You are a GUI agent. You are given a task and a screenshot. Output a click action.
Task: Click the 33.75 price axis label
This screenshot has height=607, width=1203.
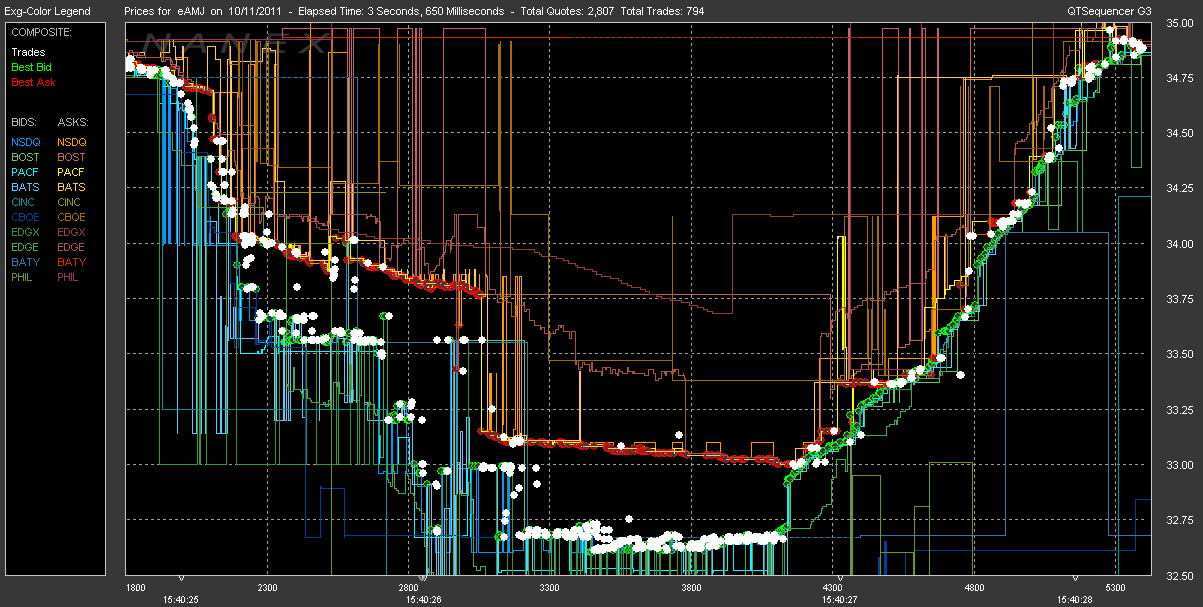[1179, 299]
